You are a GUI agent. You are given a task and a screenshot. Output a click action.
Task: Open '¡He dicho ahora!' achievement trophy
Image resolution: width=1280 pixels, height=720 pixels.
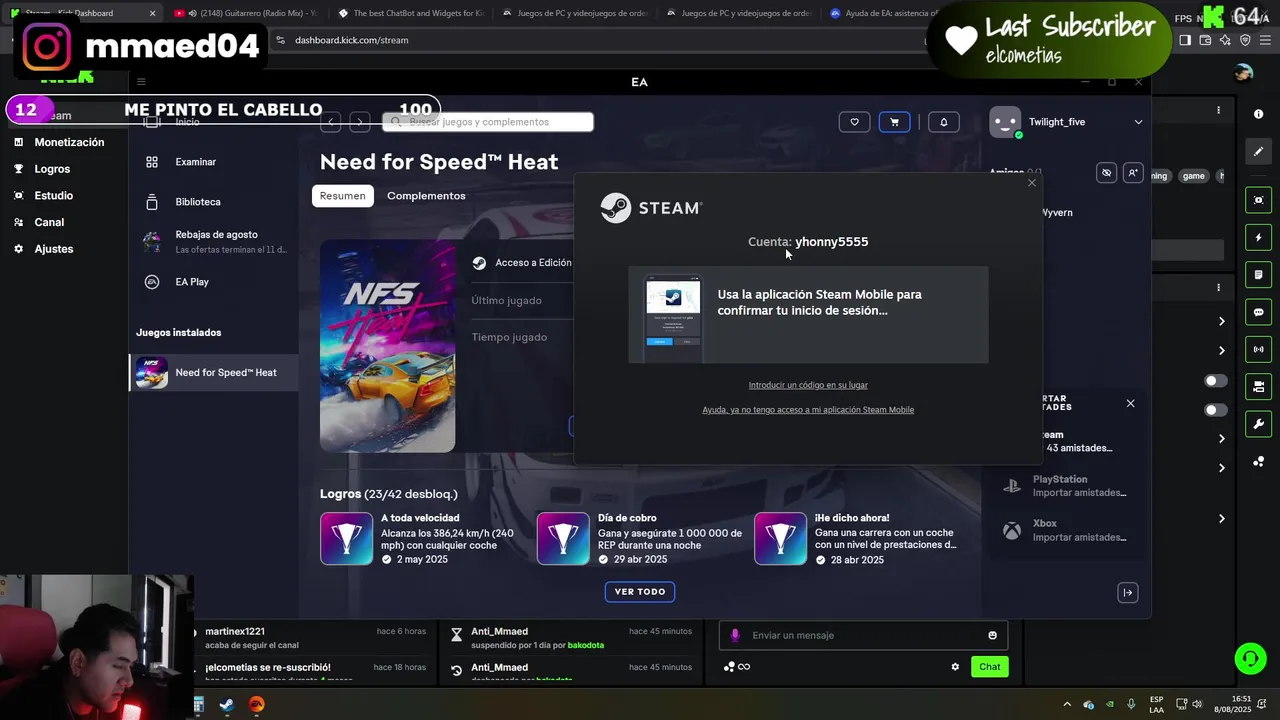point(780,539)
